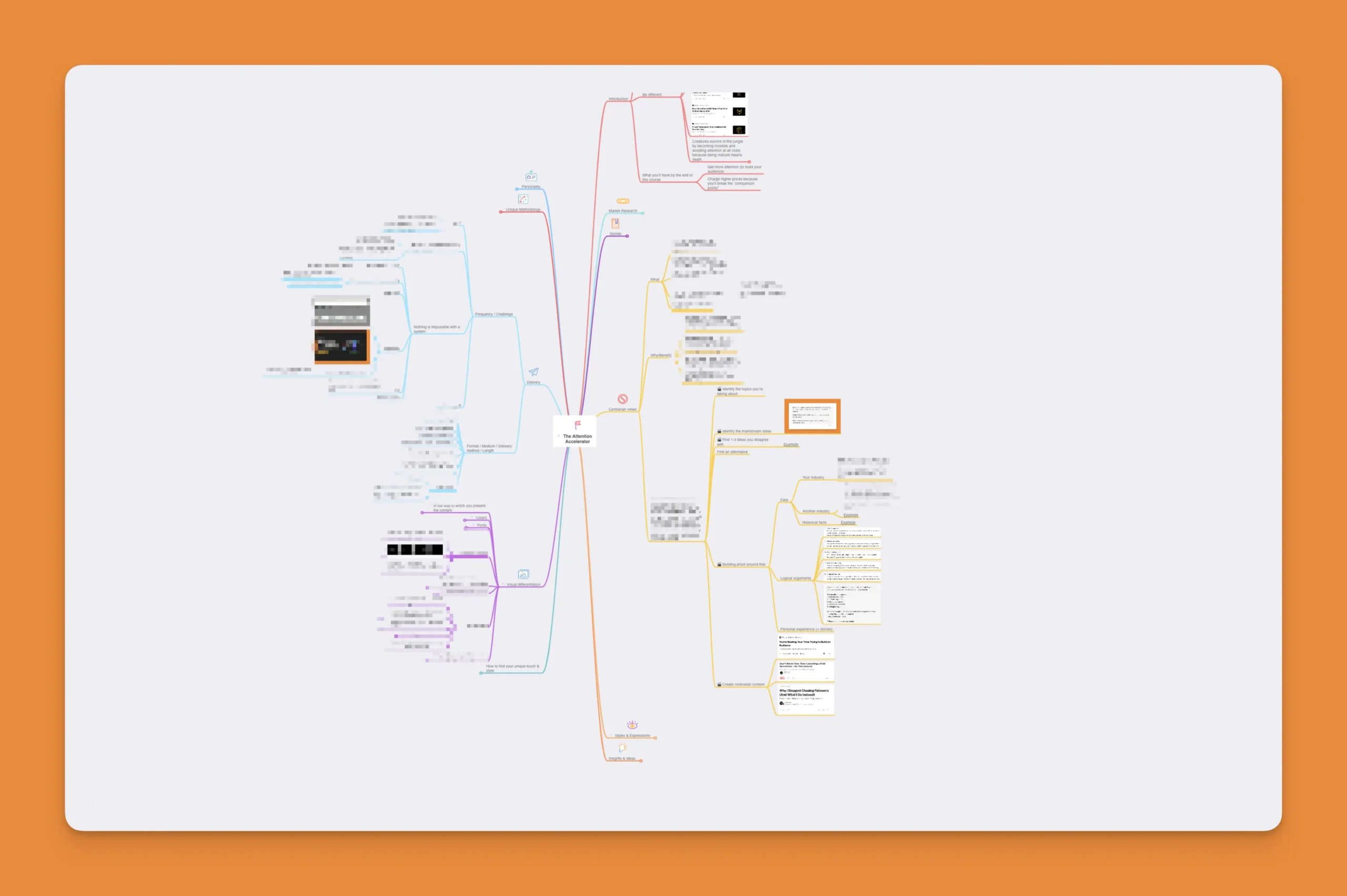Image resolution: width=1347 pixels, height=896 pixels.
Task: Click the Unique Methodology chart icon
Action: pyautogui.click(x=523, y=199)
